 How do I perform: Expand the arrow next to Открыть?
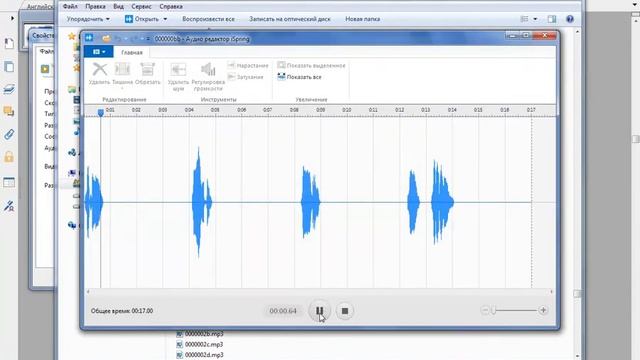coord(165,19)
